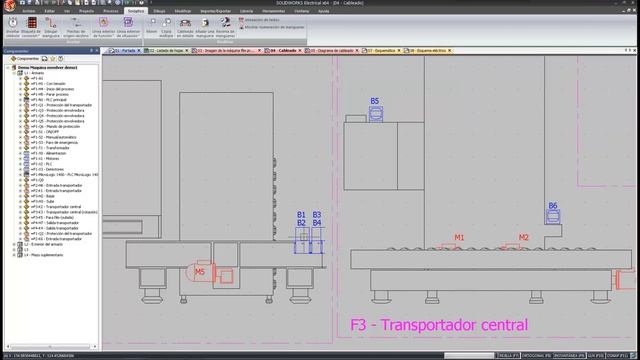
Task: Open the Archivo menu tab
Action: pos(29,11)
